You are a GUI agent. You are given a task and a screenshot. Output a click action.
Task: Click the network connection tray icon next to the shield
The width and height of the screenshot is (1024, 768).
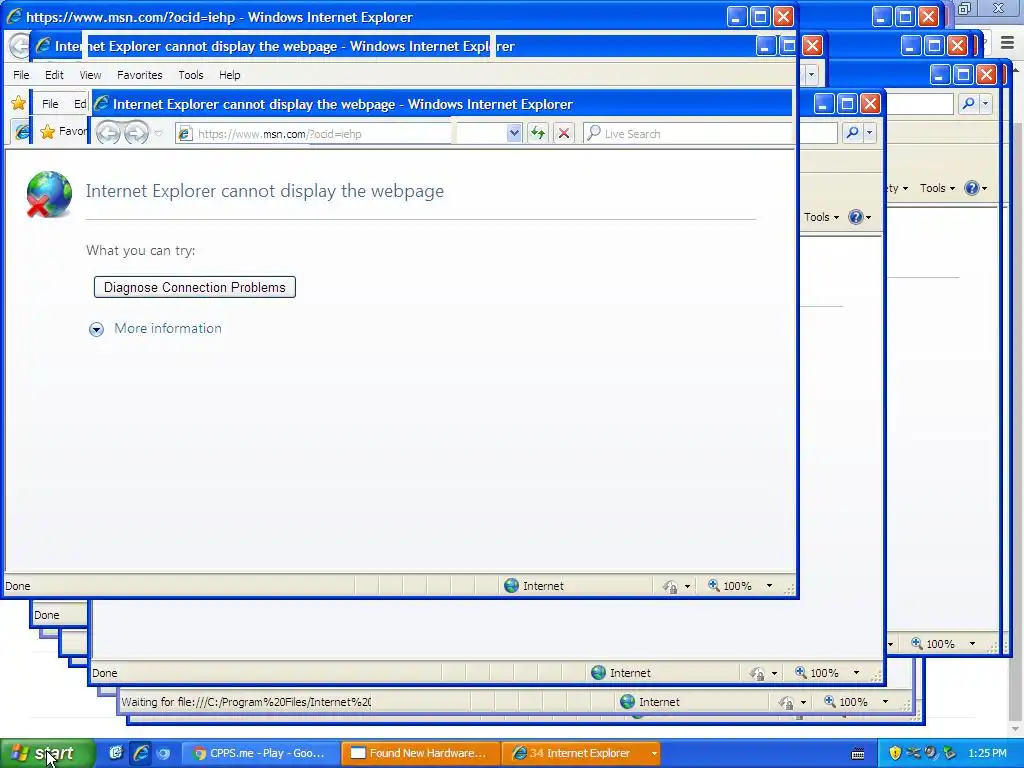click(913, 753)
